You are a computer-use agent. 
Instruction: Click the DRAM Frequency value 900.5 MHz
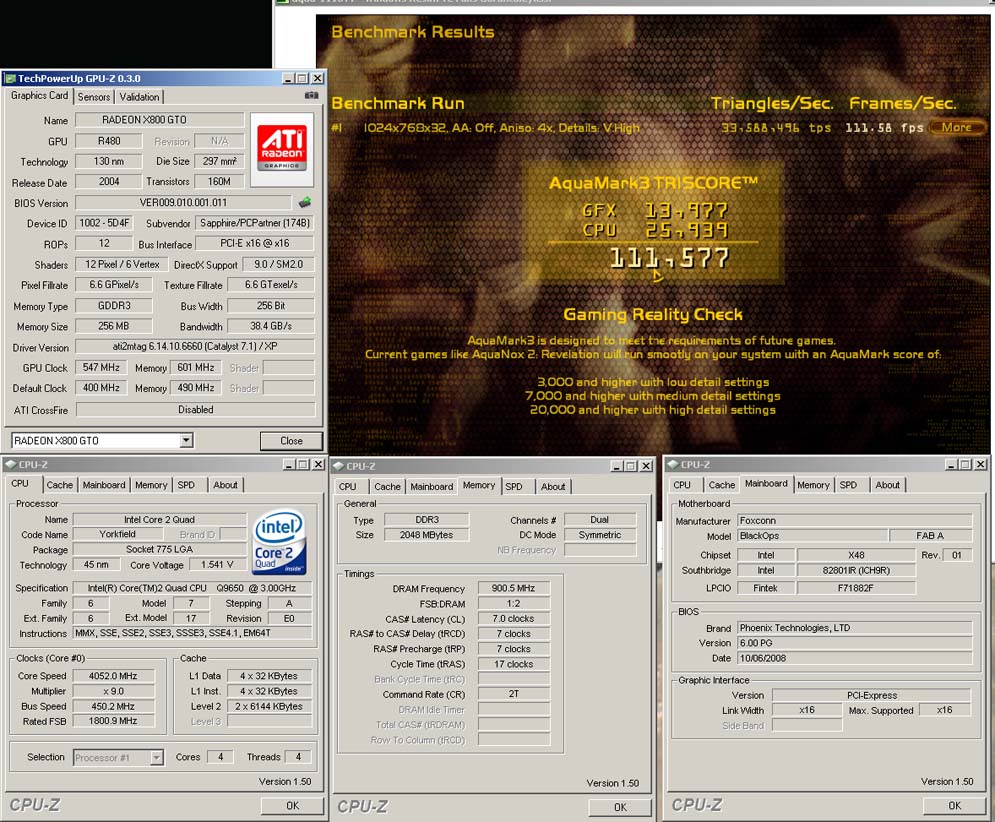pos(513,588)
